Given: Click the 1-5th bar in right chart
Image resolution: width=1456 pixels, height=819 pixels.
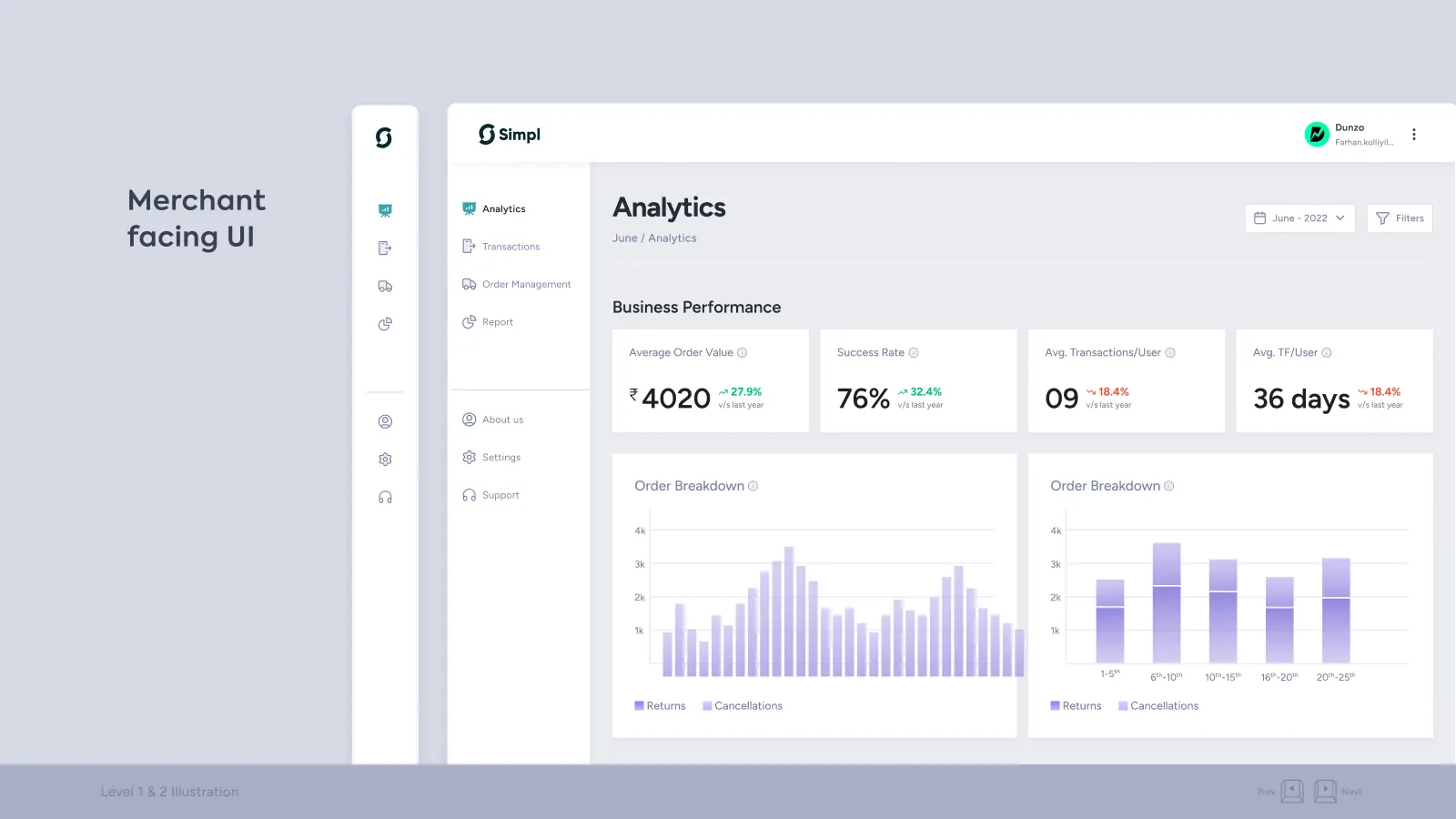Looking at the screenshot, I should [1110, 622].
